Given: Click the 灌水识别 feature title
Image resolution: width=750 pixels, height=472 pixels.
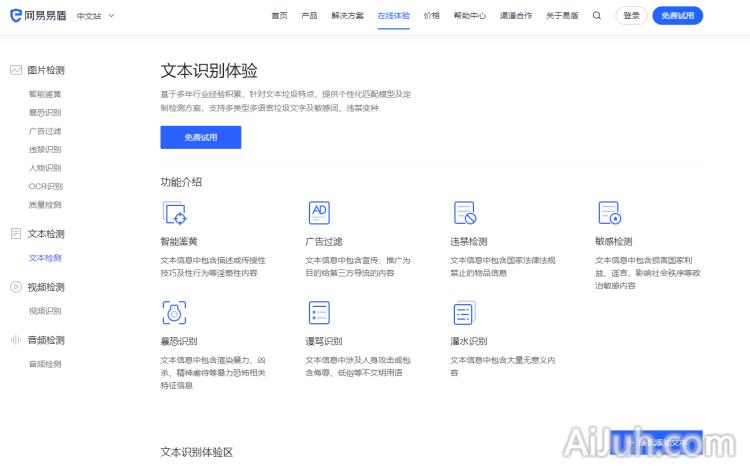Looking at the screenshot, I should click(x=469, y=341).
